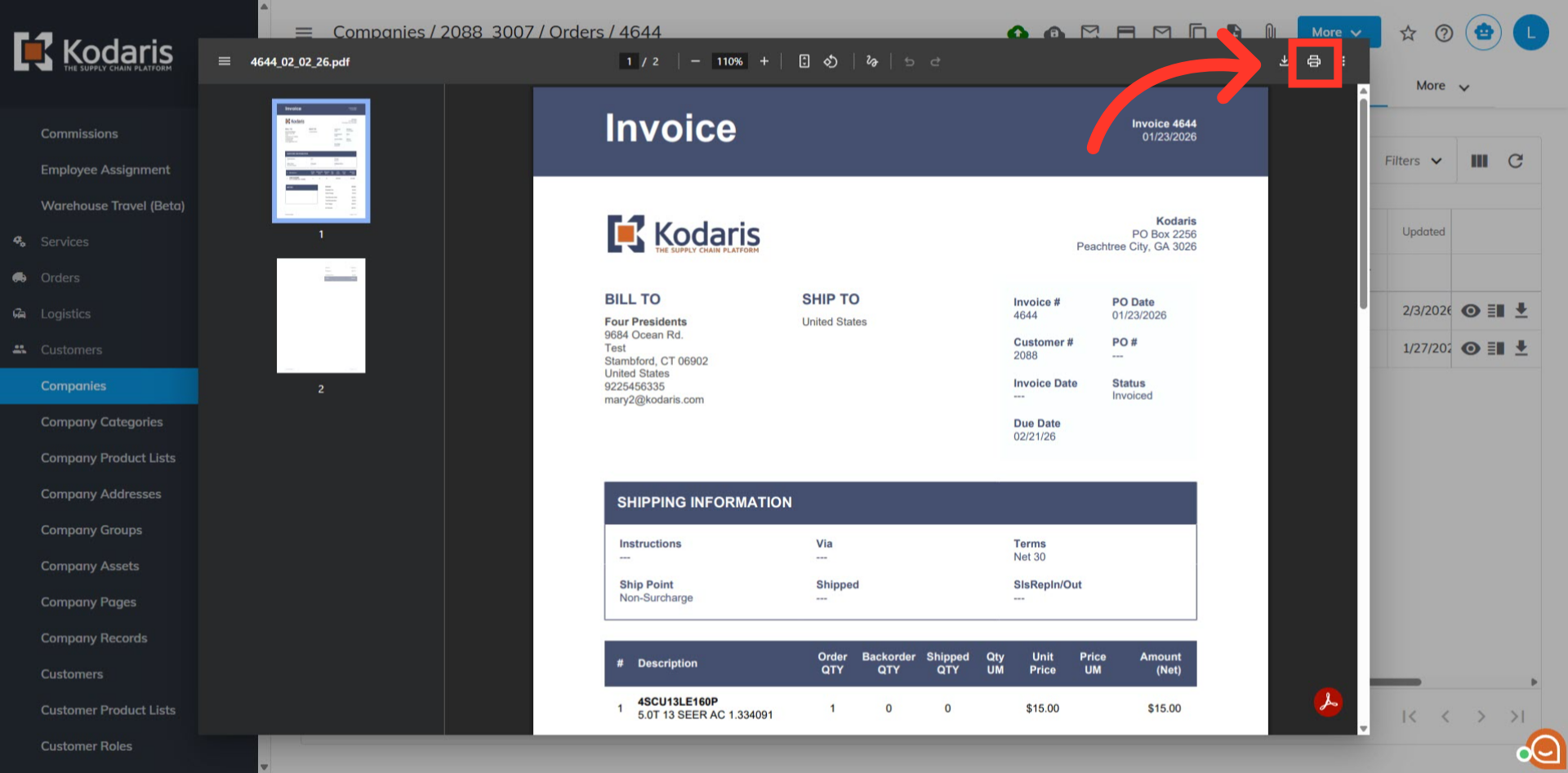Image resolution: width=1568 pixels, height=773 pixels.
Task: Open help question mark icon
Action: click(x=1444, y=33)
